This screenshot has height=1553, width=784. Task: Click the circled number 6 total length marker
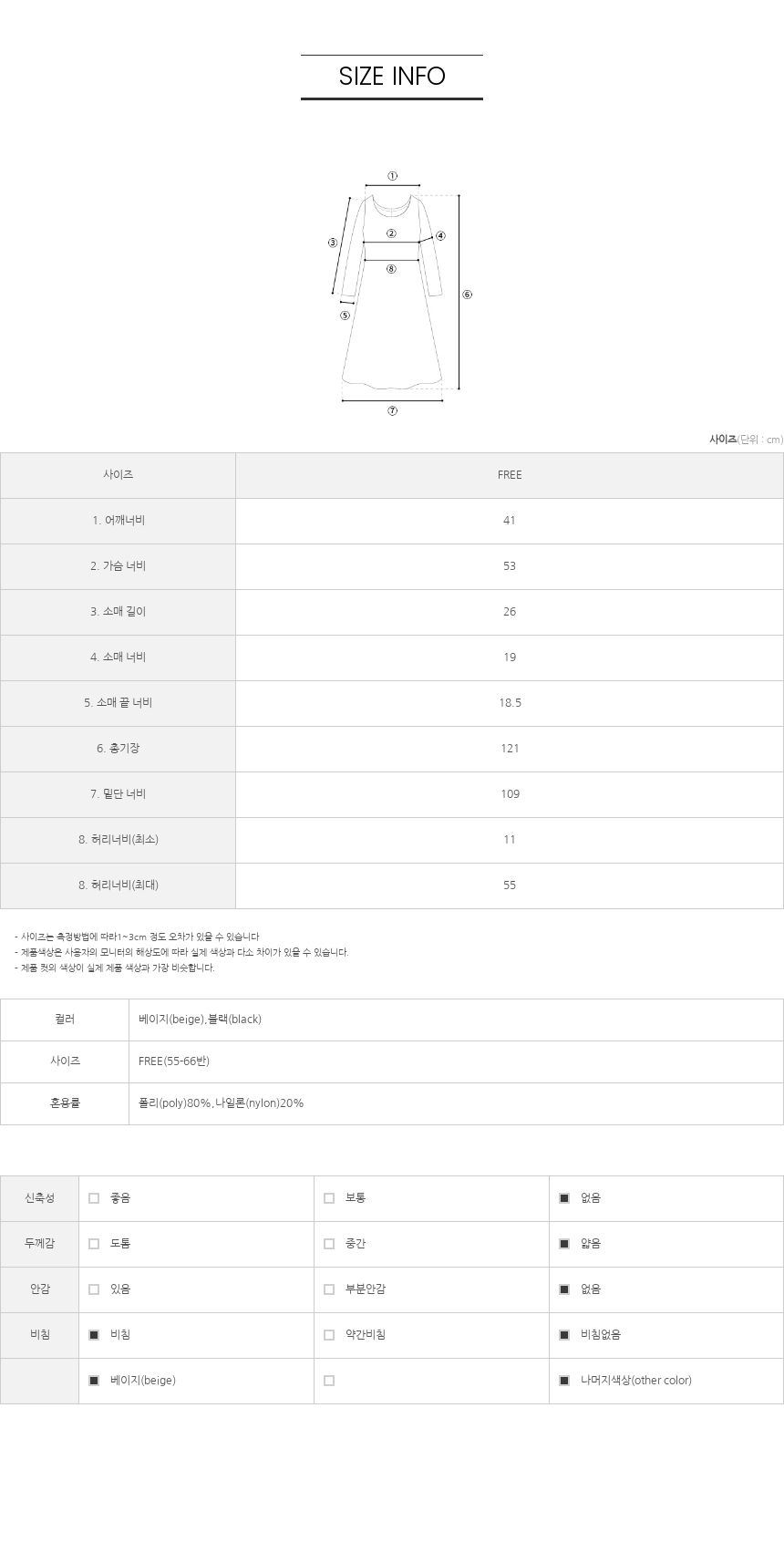(467, 295)
